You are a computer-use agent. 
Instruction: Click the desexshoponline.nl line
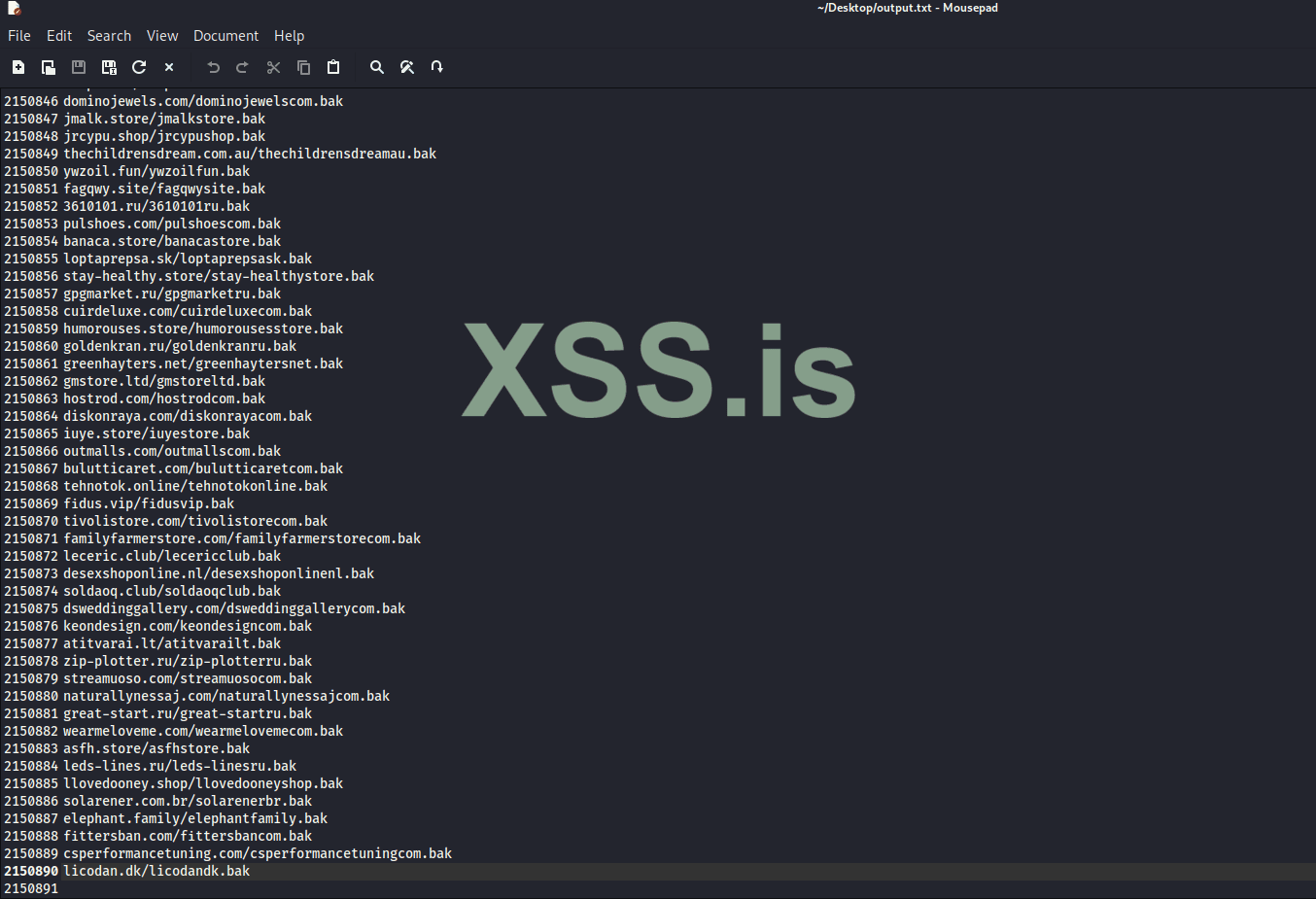[219, 573]
